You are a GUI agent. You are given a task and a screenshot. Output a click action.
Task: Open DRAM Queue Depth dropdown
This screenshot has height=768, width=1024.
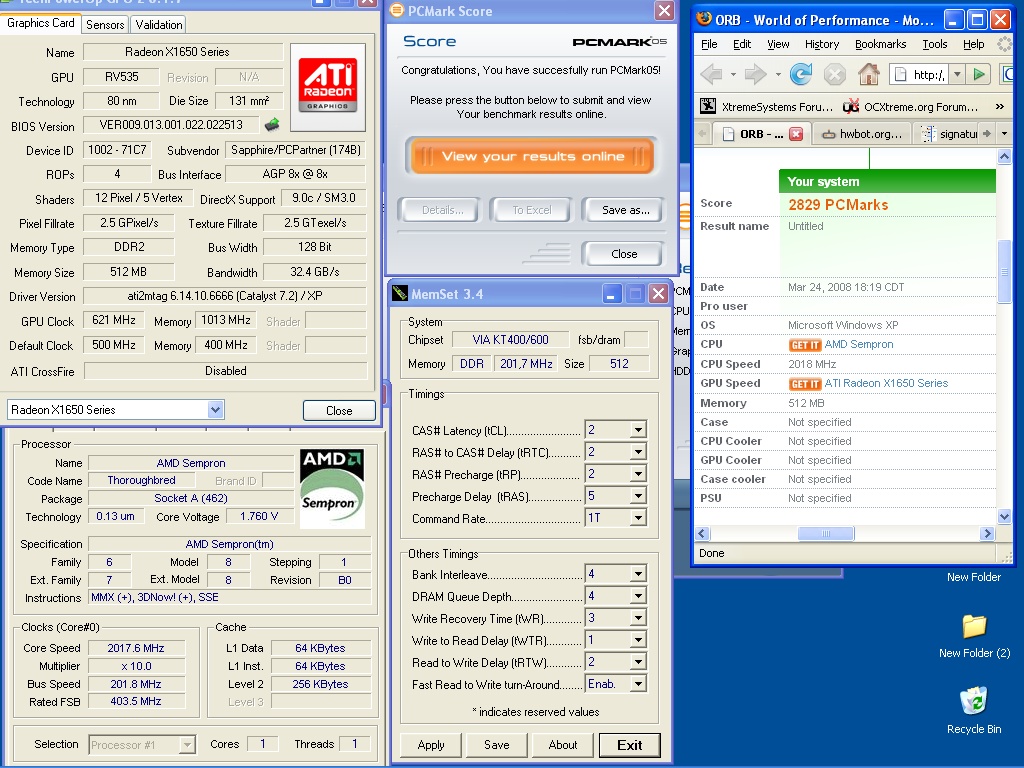coord(638,596)
